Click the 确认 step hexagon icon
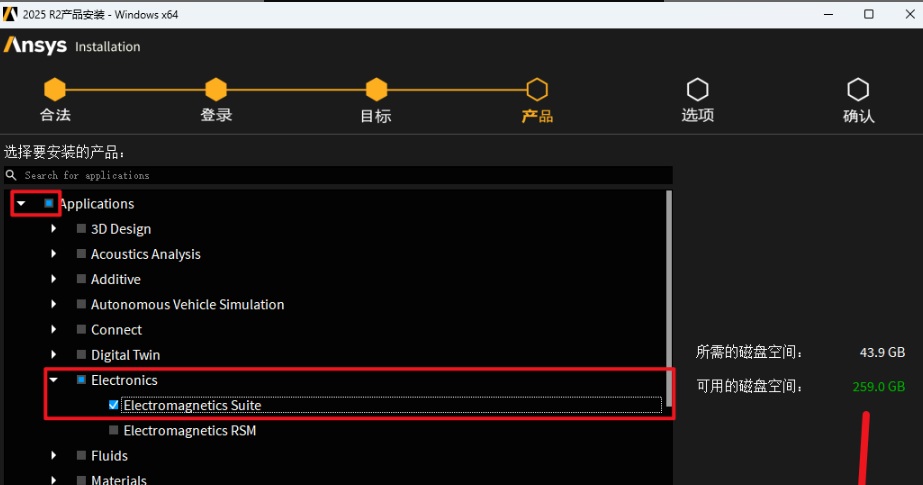 click(x=858, y=89)
